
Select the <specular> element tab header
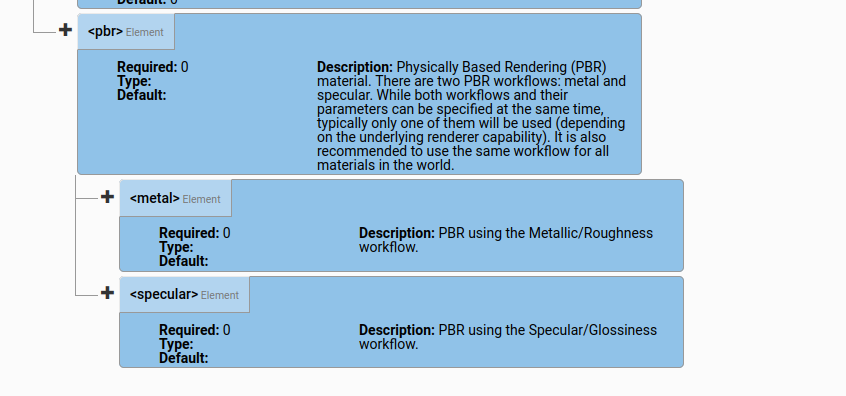pos(185,295)
